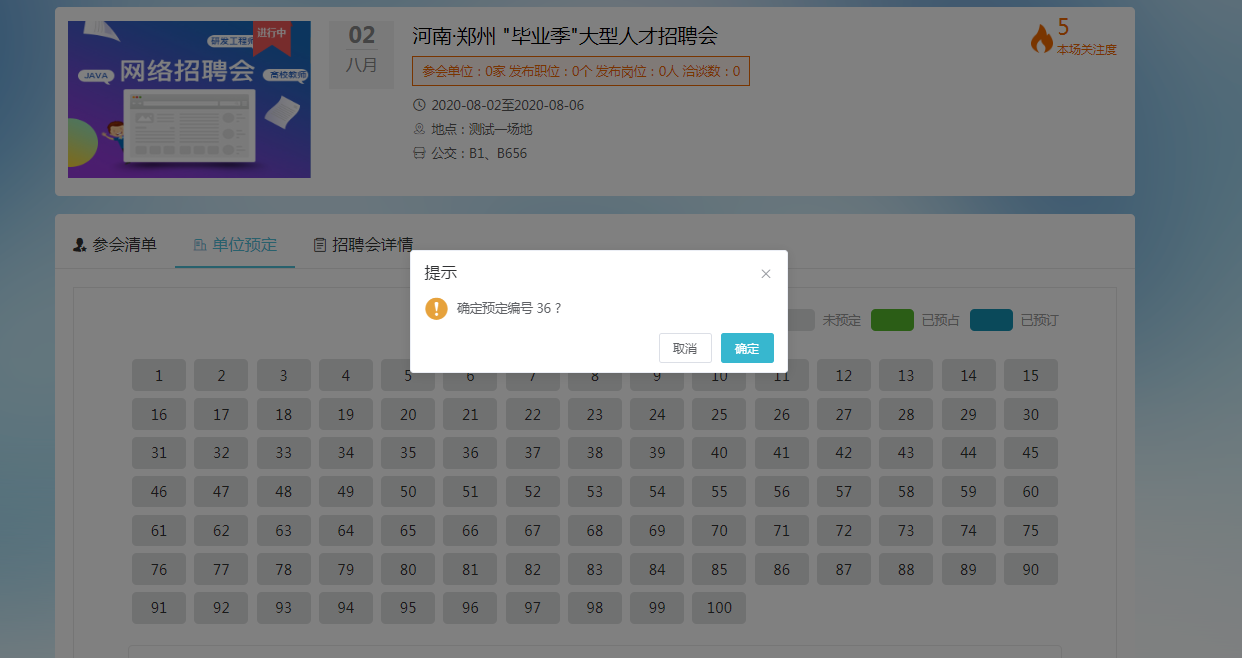1242x658 pixels.
Task: Click the location pin icon by 地点
Action: coord(419,129)
